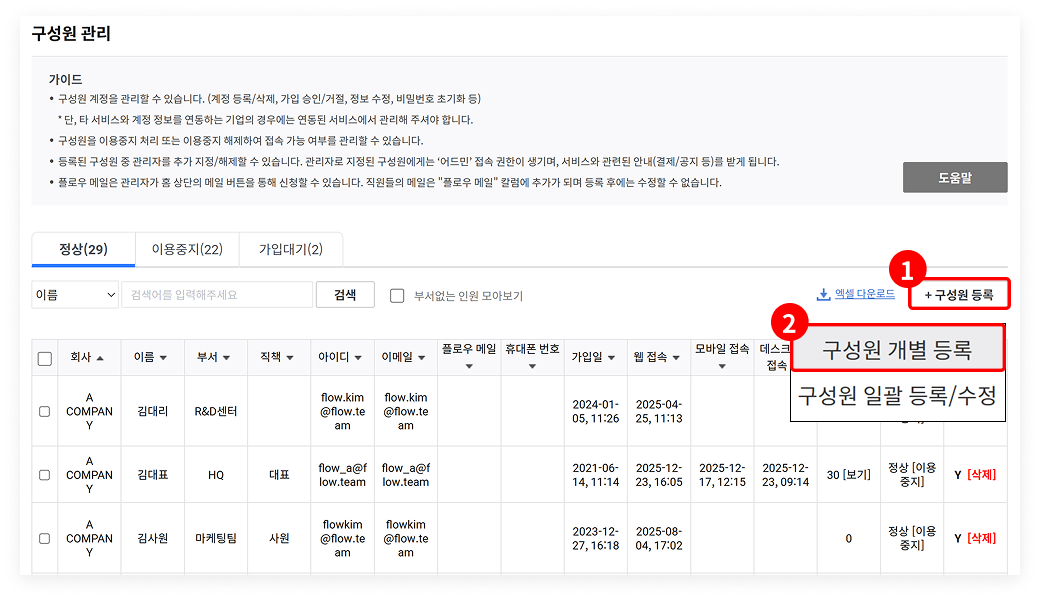Click the sort arrow on 아이디 column
The image size is (1040, 599).
tap(357, 357)
